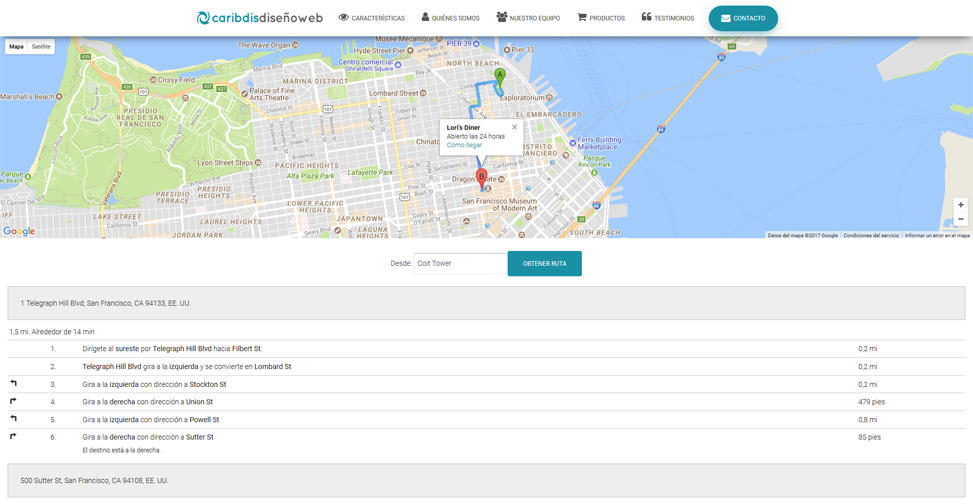Click the green marker A on map
The height and width of the screenshot is (504, 973).
tap(500, 75)
